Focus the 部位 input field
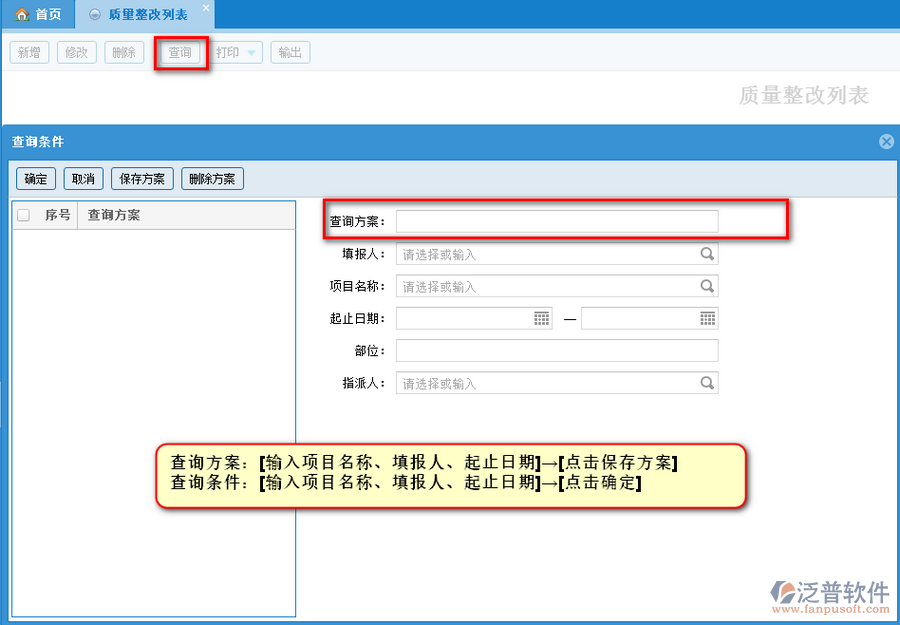 coord(557,351)
